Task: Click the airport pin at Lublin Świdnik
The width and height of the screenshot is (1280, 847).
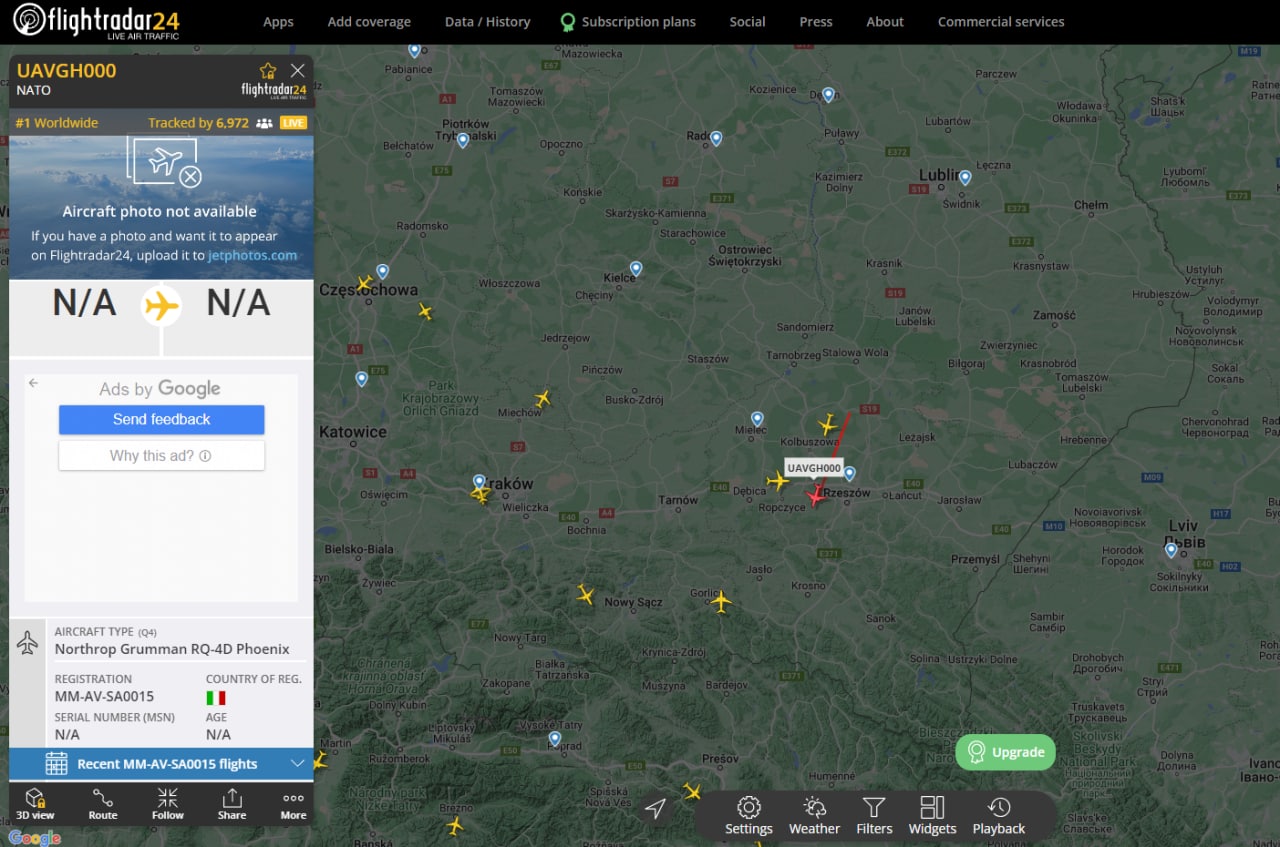Action: pyautogui.click(x=965, y=178)
